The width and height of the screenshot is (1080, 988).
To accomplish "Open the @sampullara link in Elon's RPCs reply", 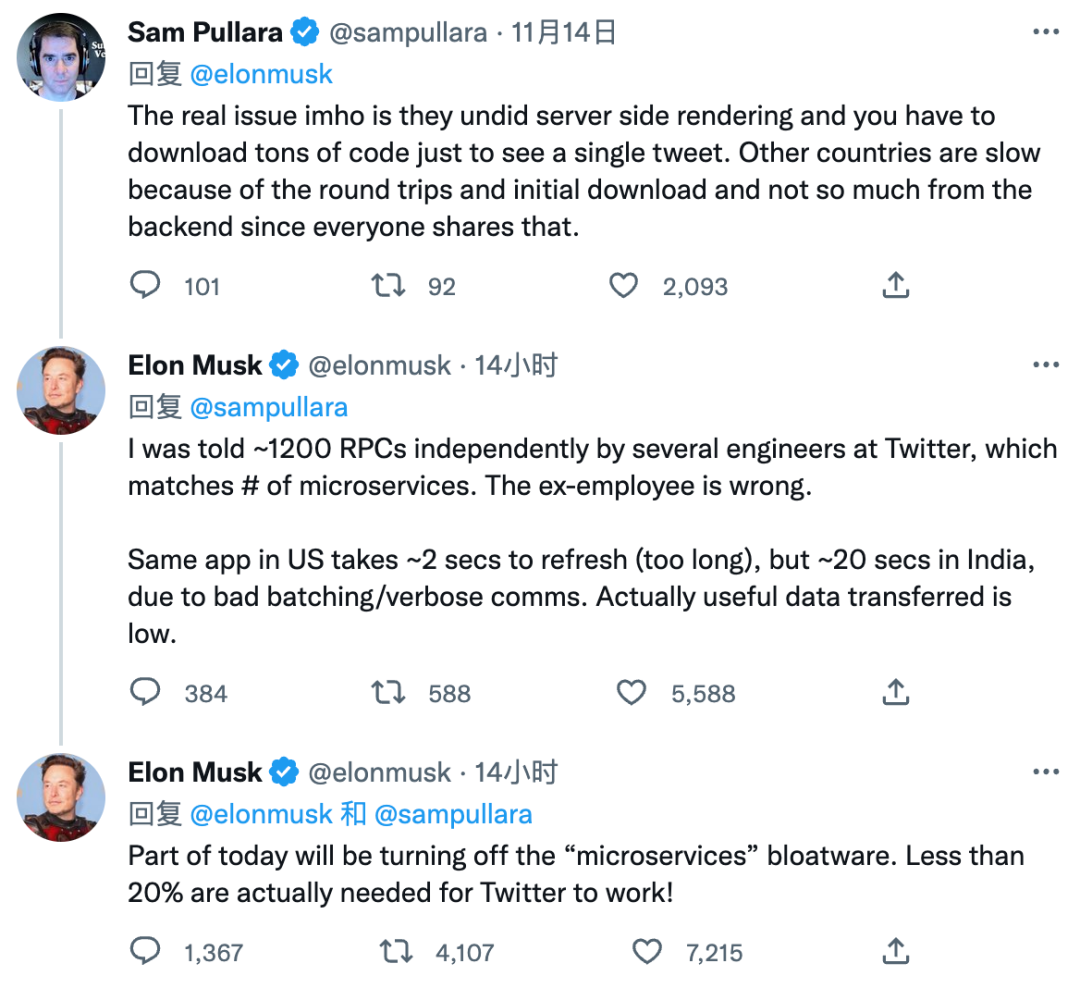I will (268, 407).
